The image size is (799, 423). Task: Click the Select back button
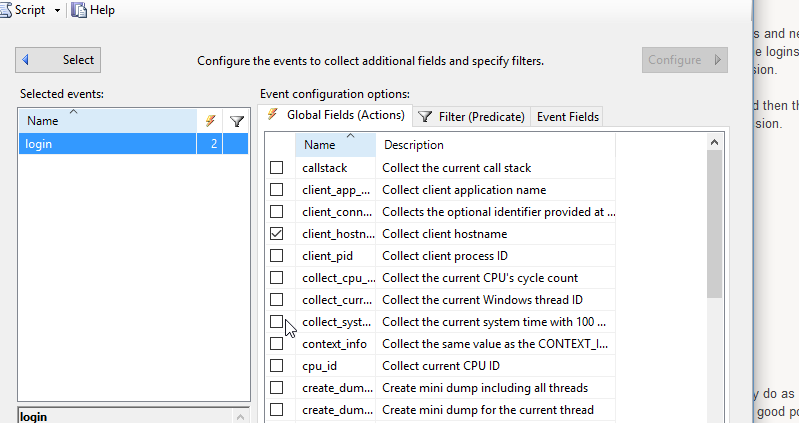pyautogui.click(x=58, y=60)
